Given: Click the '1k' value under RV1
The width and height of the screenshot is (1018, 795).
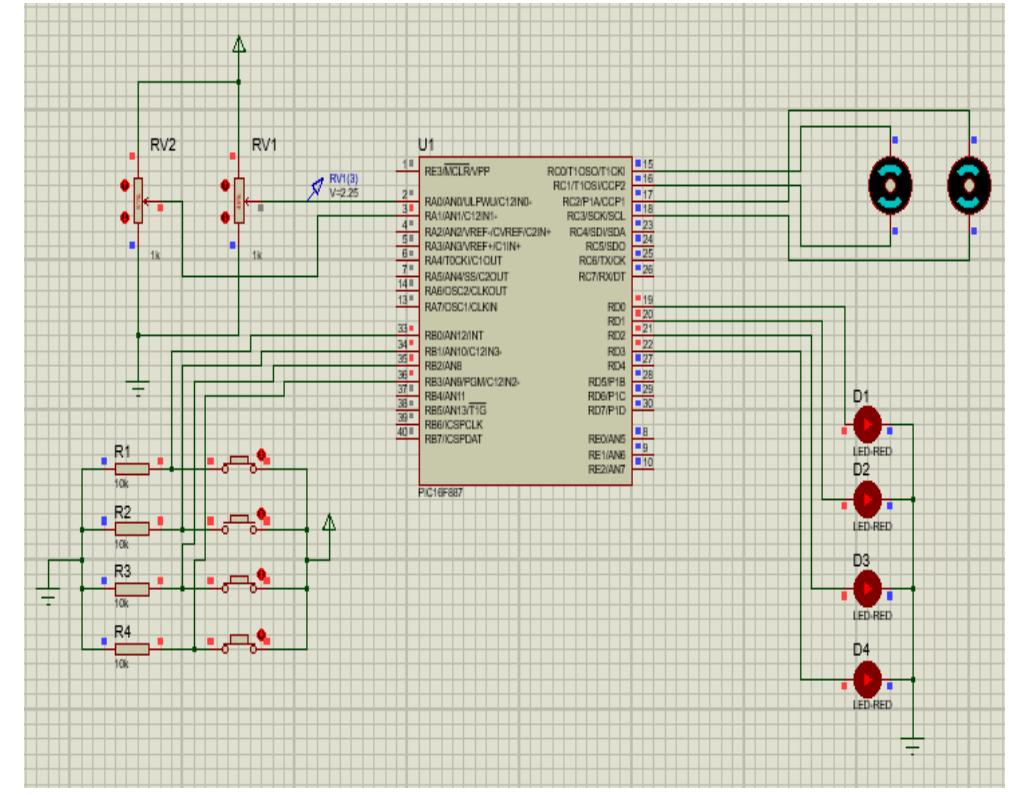Looking at the screenshot, I should pyautogui.click(x=257, y=256).
